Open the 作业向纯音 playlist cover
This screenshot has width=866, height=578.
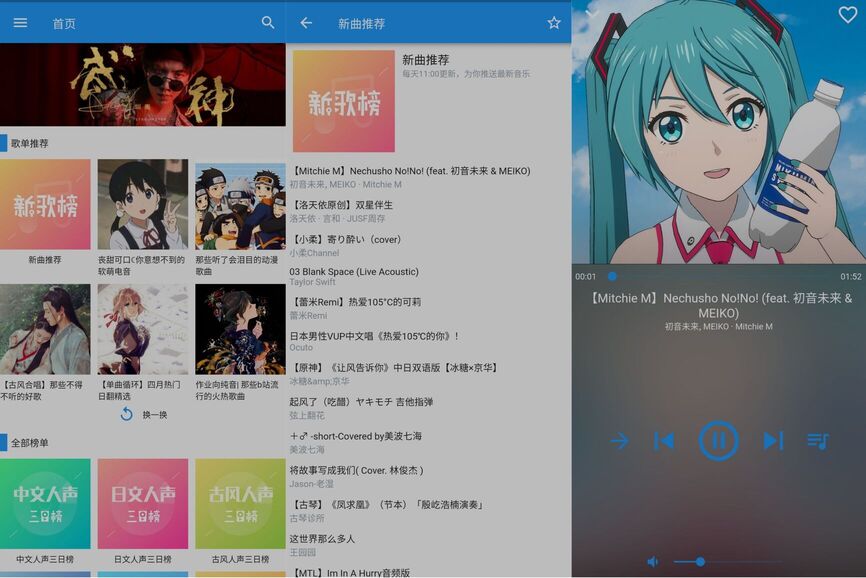tap(240, 329)
